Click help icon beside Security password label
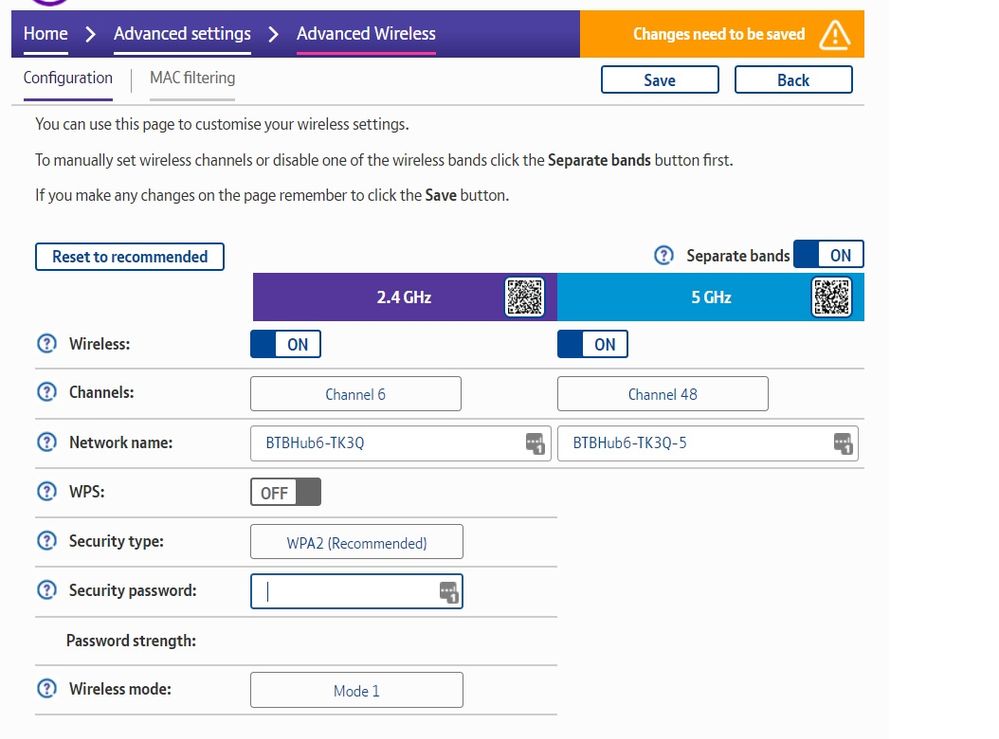999x739 pixels. [x=47, y=590]
